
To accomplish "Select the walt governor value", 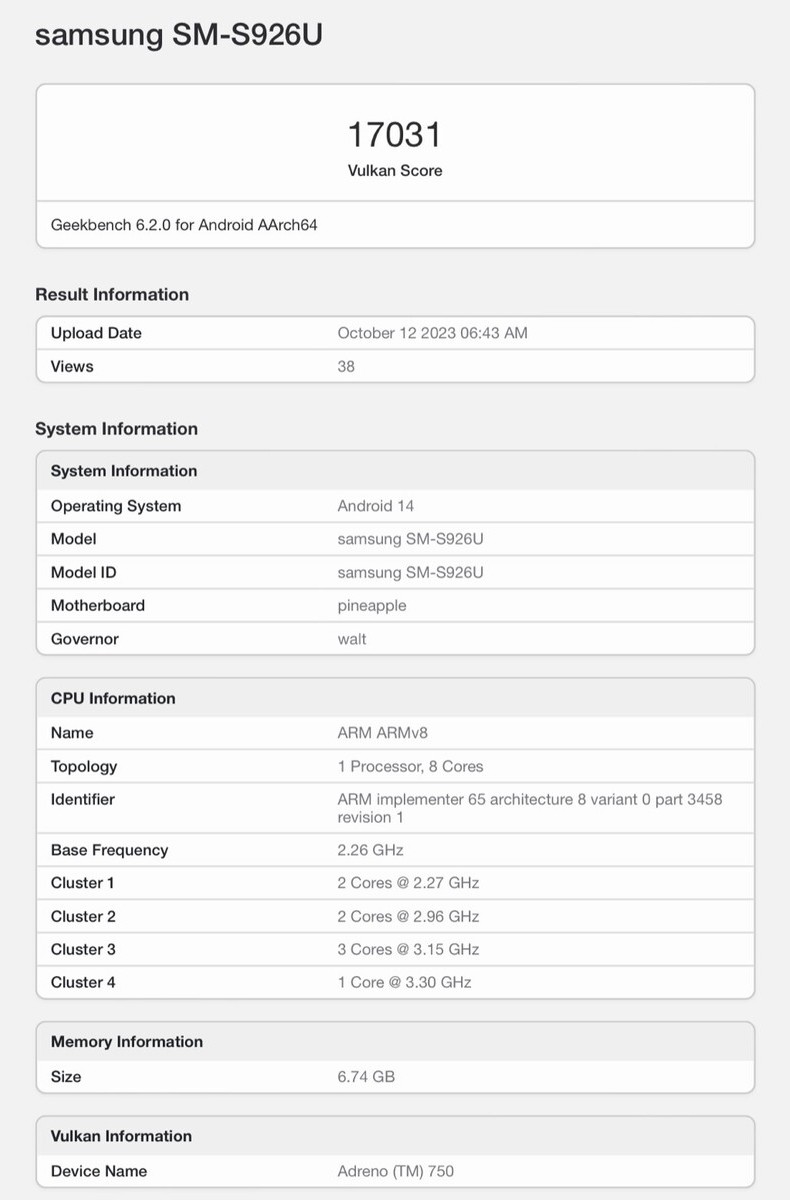I will [x=352, y=639].
